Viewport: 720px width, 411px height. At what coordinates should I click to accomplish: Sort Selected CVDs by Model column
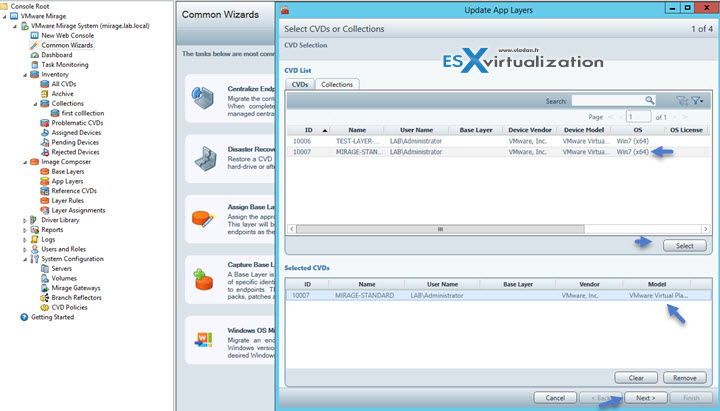(x=657, y=284)
